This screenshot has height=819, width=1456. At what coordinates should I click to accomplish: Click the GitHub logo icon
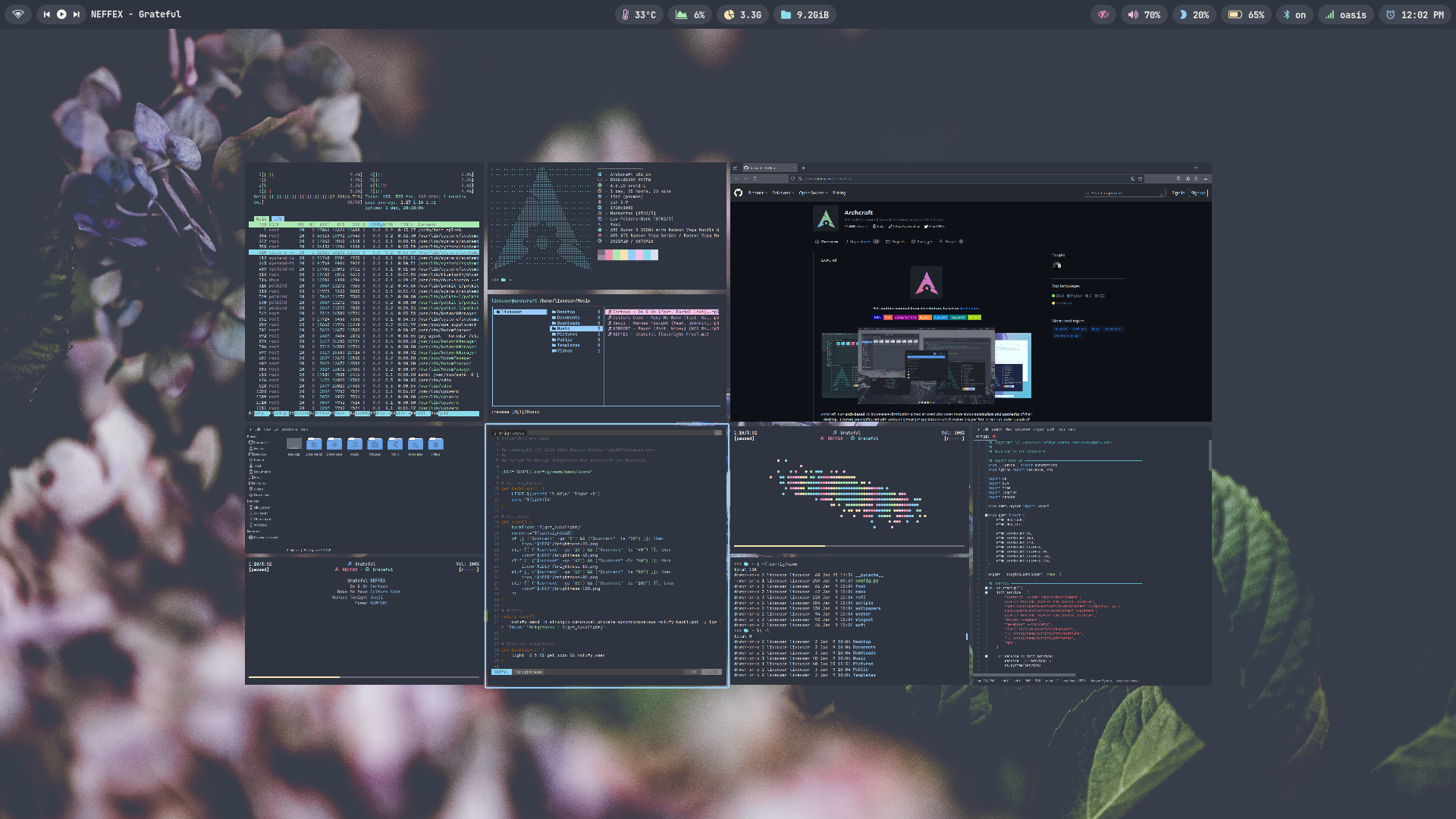(x=738, y=193)
